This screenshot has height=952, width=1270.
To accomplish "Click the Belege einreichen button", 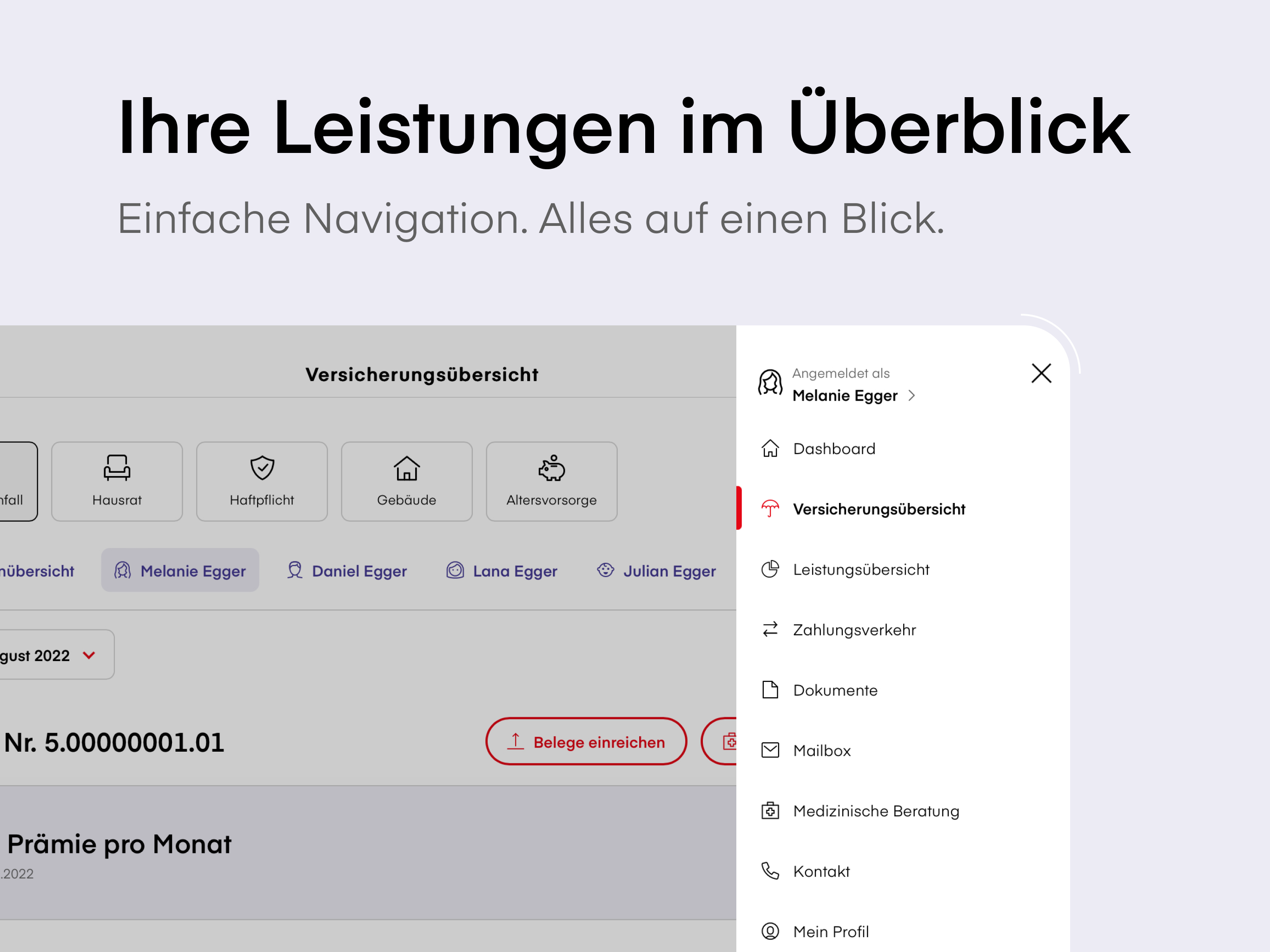I will [586, 741].
